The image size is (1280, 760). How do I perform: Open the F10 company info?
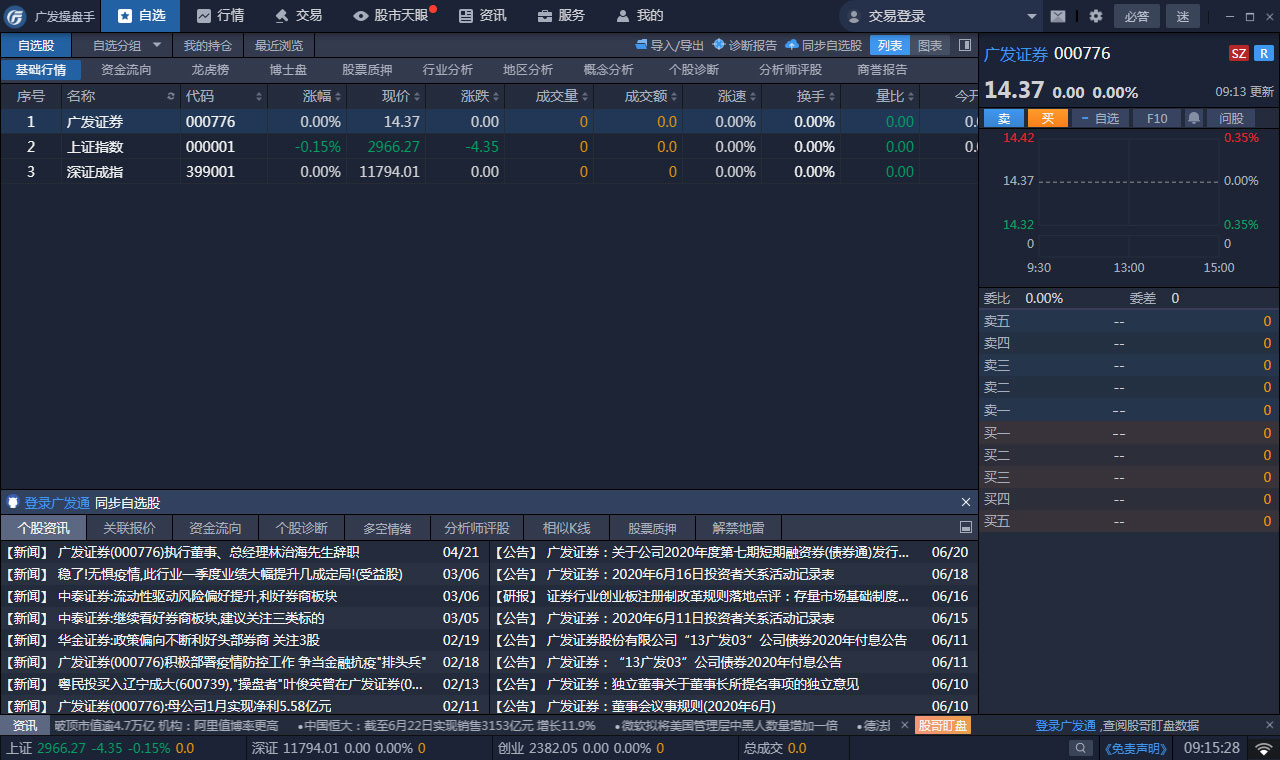click(1157, 118)
